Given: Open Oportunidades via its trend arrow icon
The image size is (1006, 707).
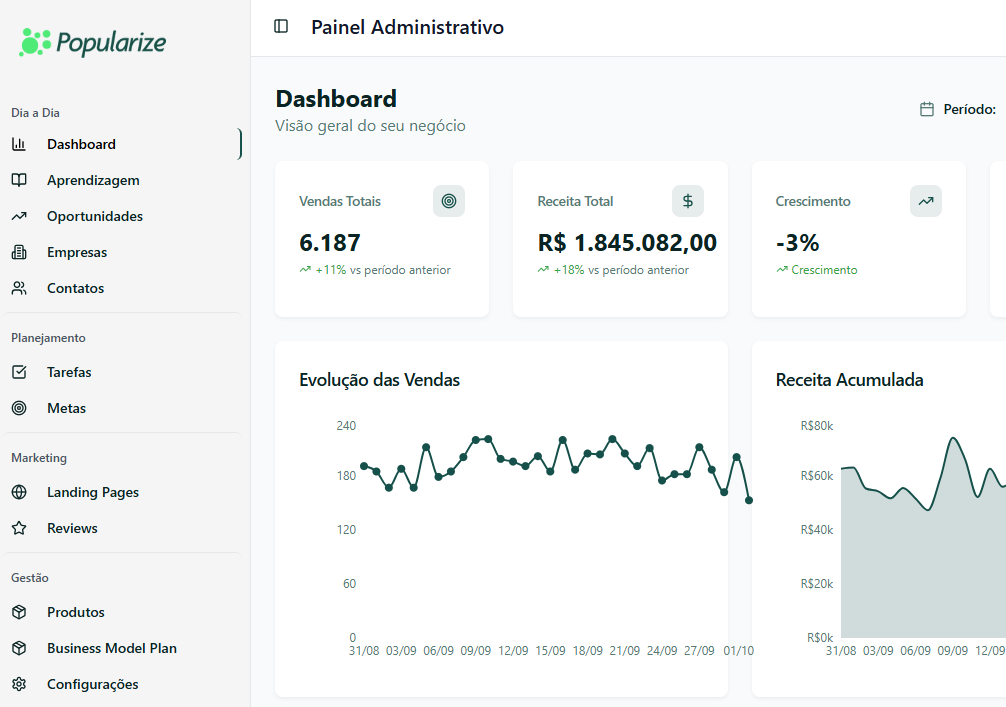Looking at the screenshot, I should pyautogui.click(x=22, y=215).
